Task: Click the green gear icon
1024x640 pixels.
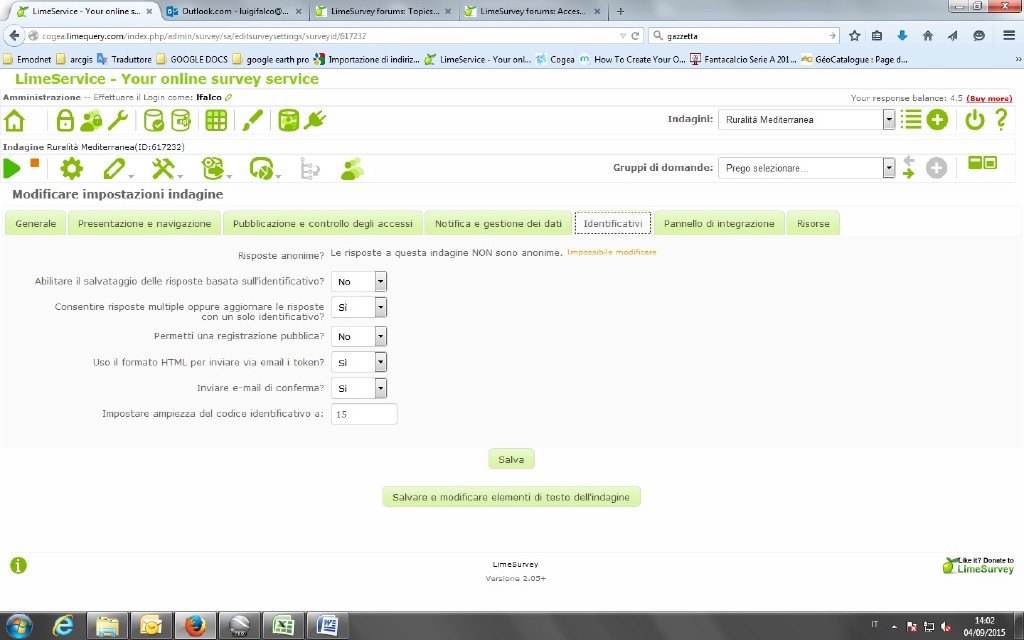Action: [x=72, y=168]
